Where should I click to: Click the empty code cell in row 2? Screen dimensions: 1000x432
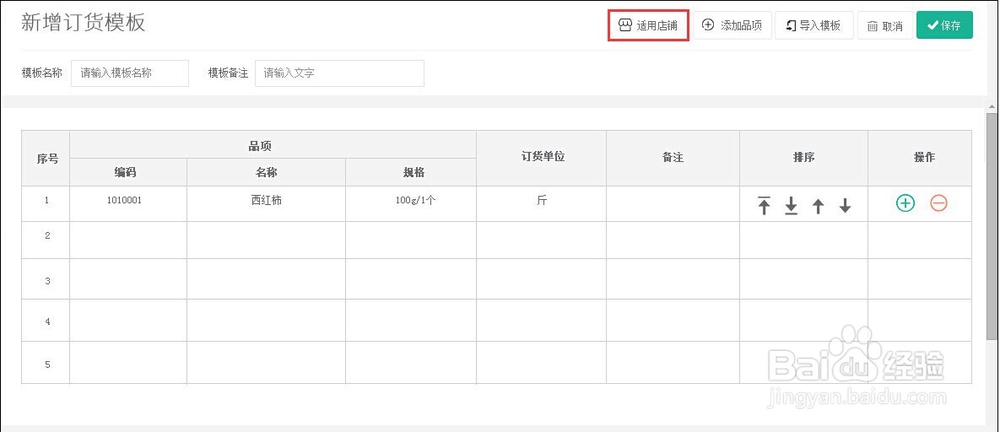tap(128, 240)
